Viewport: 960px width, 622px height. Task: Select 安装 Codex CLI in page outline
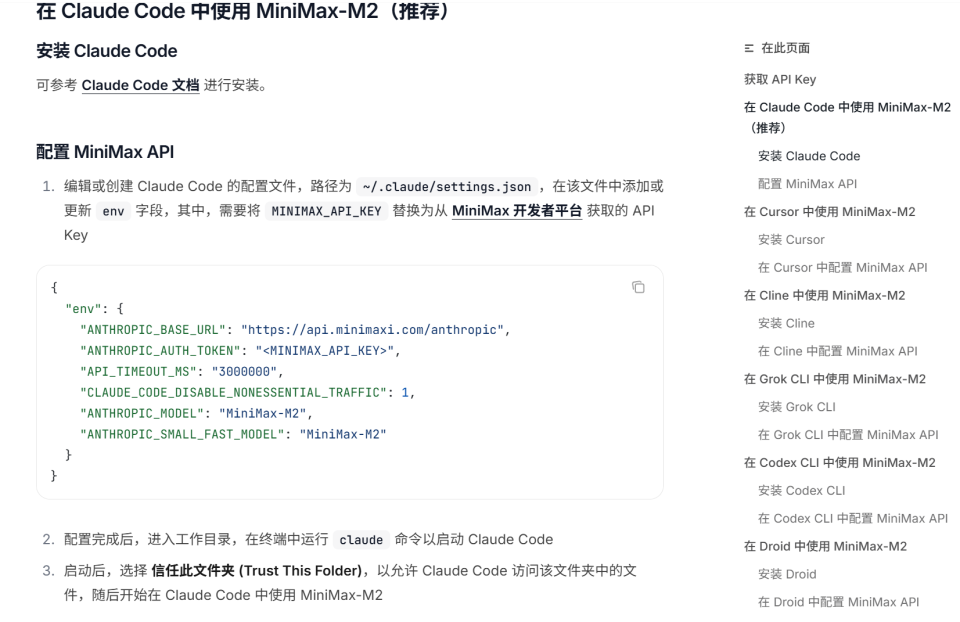click(801, 490)
